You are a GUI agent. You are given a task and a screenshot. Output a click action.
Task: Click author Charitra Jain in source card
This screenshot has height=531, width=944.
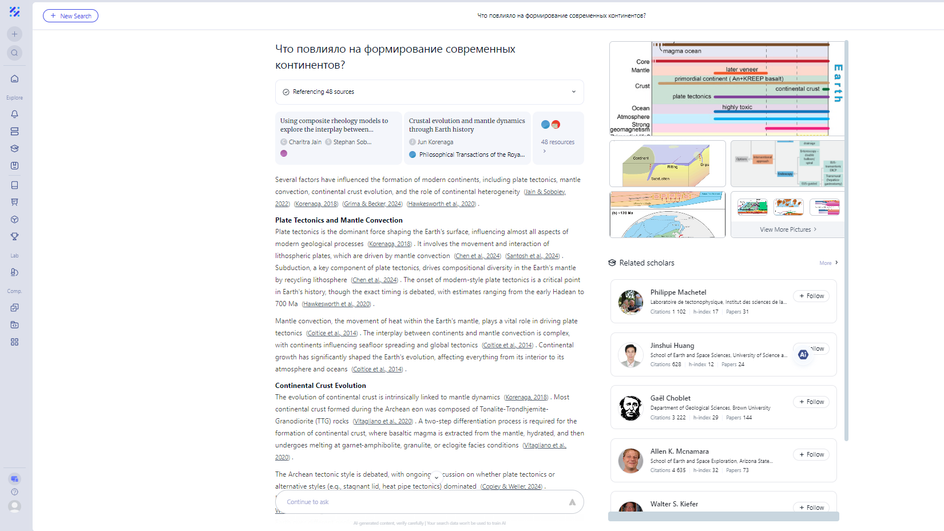(305, 142)
